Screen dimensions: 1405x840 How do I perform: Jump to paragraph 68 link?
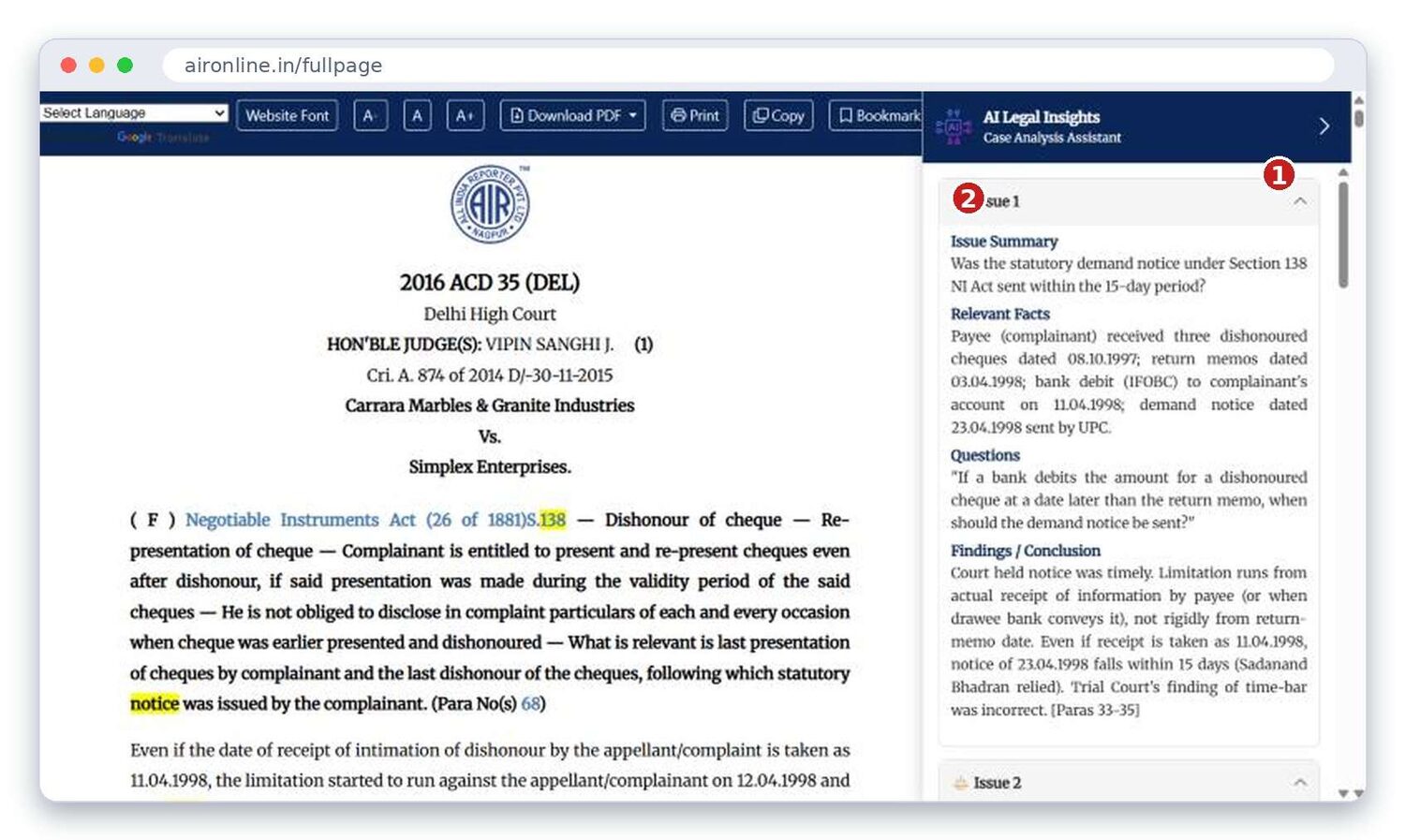[530, 703]
